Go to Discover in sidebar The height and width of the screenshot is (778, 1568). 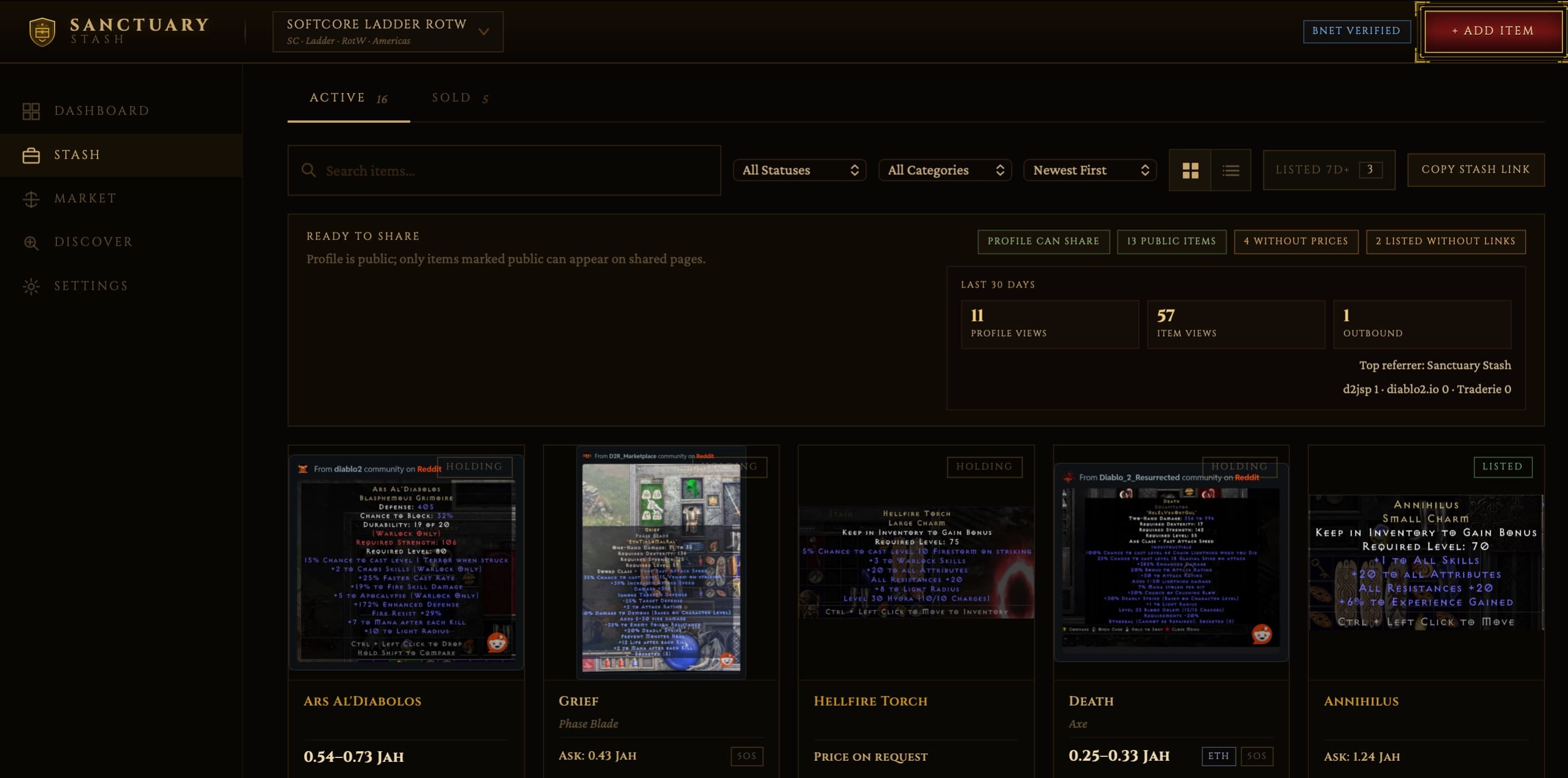[121, 242]
